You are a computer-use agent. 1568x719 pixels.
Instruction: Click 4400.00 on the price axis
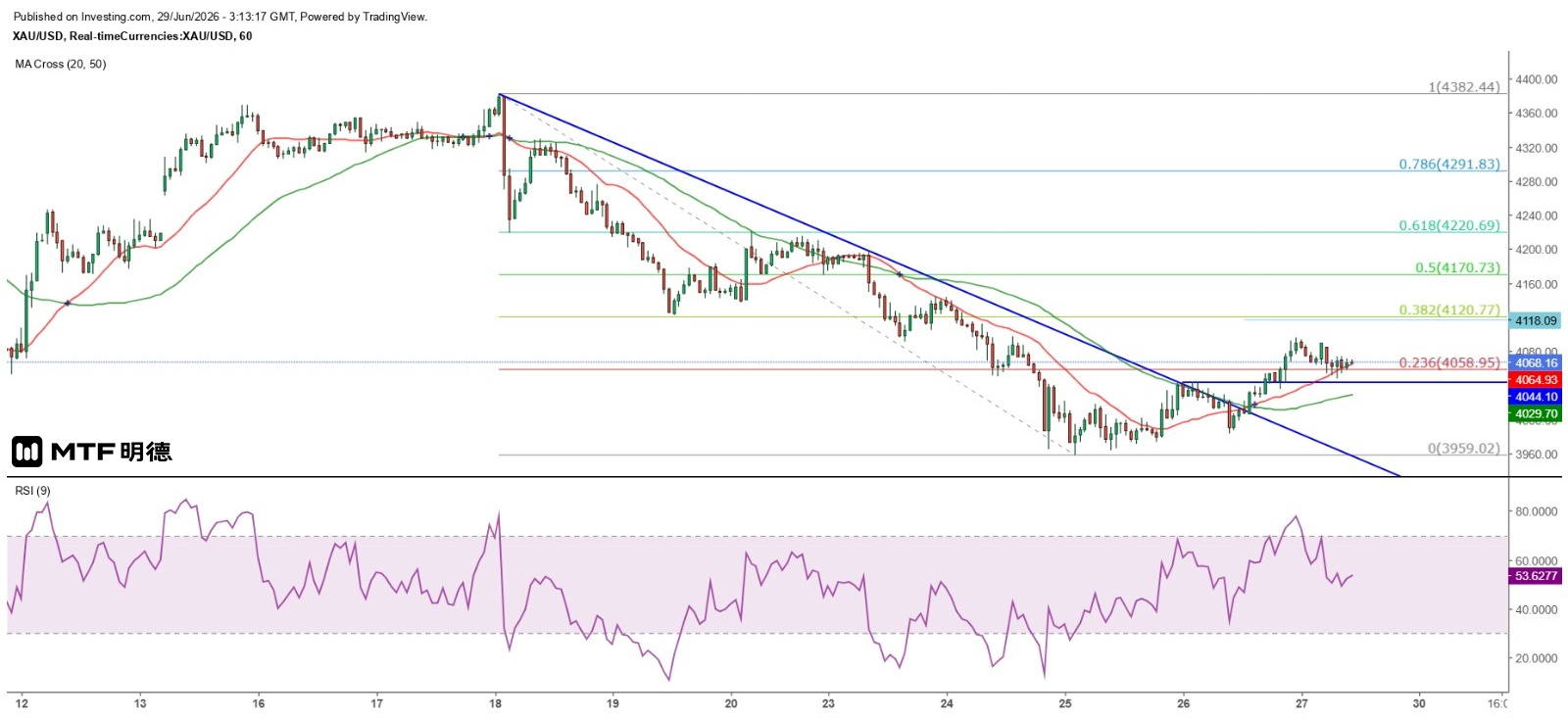(x=1537, y=79)
